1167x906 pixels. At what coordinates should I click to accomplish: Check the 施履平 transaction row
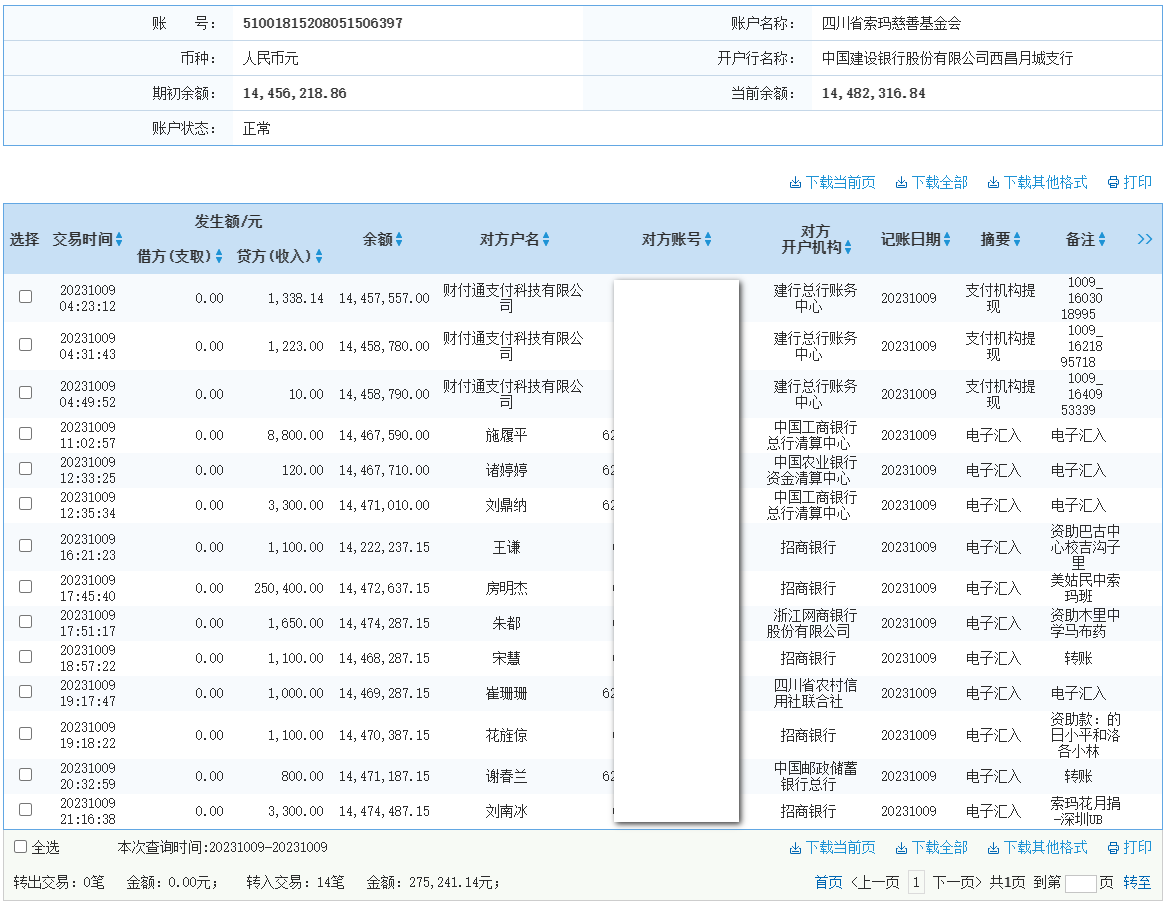pos(25,433)
